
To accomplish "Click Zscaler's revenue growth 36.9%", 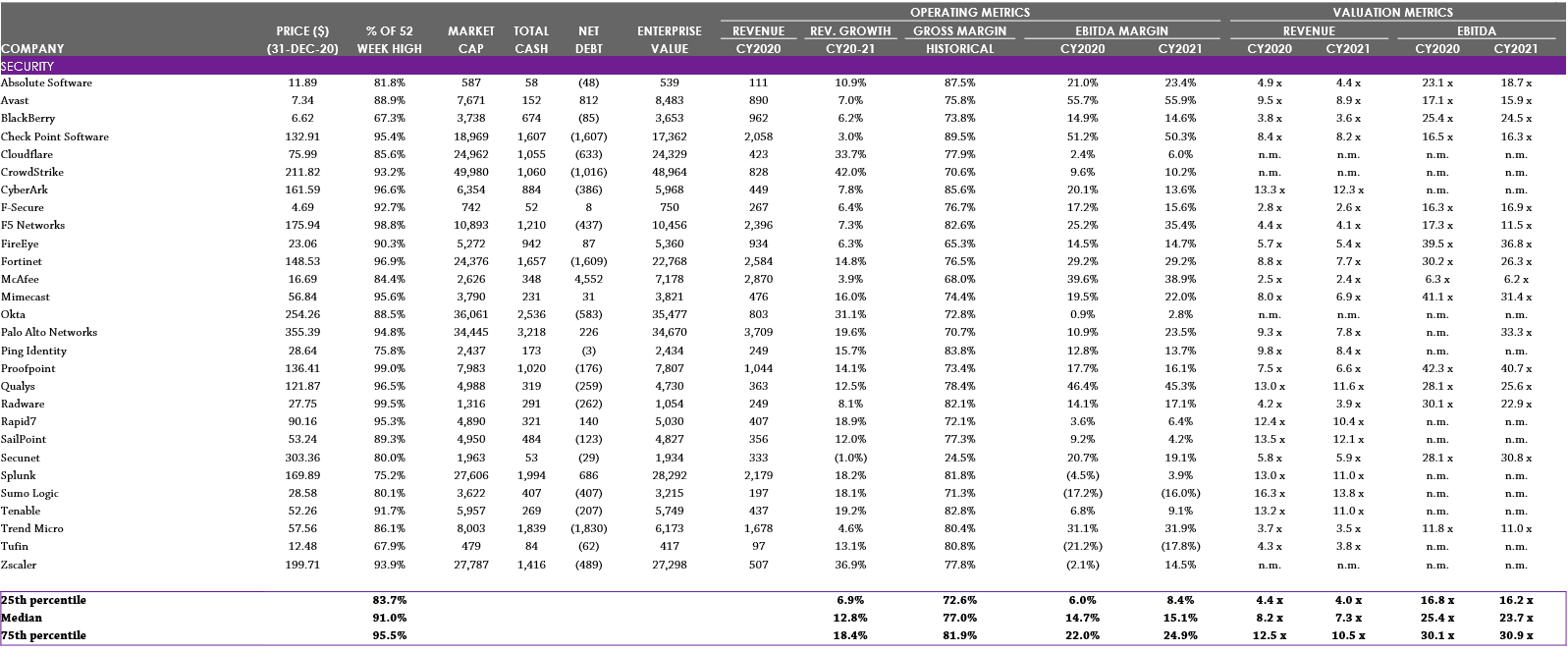I will (850, 565).
